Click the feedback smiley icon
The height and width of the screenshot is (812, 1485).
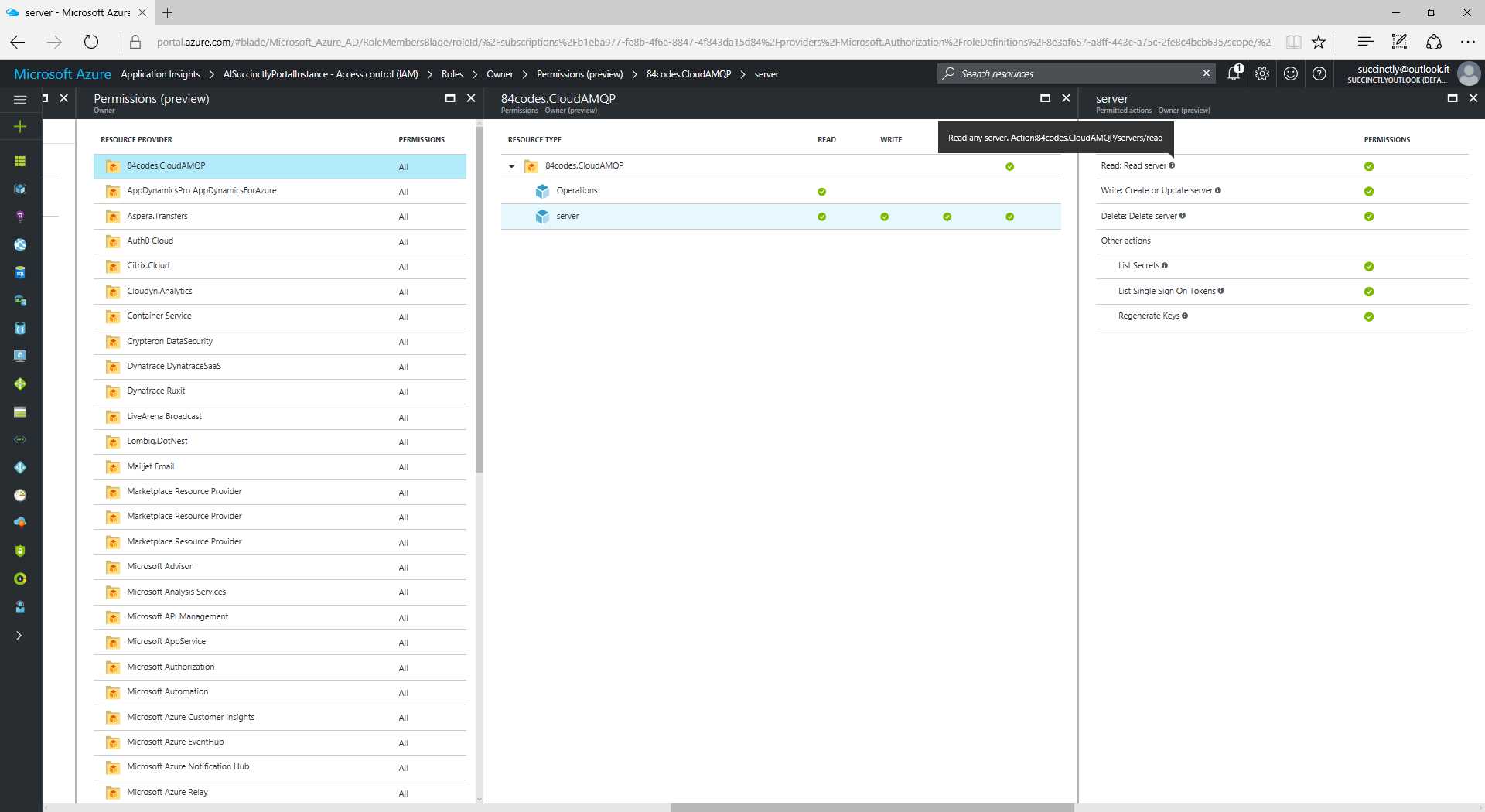[1291, 73]
